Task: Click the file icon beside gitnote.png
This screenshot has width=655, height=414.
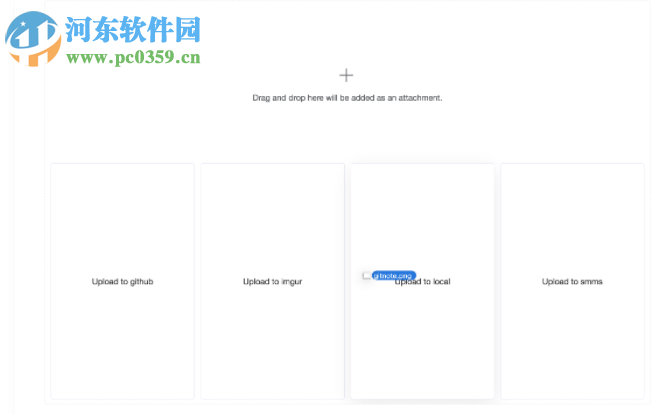Action: click(x=367, y=275)
